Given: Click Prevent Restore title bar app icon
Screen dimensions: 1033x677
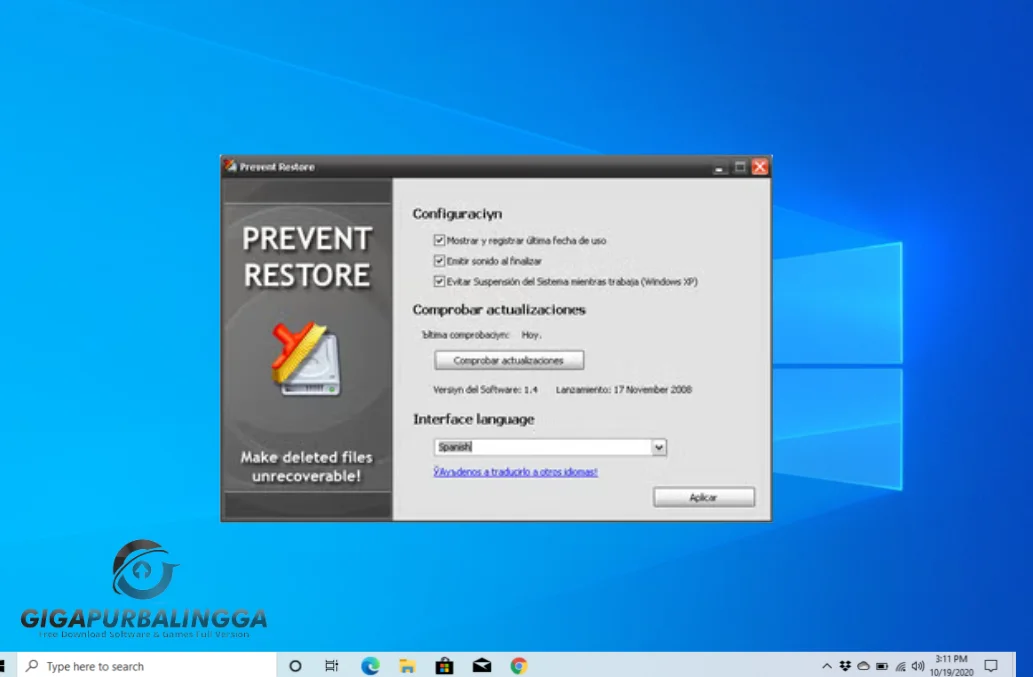Looking at the screenshot, I should tap(230, 166).
